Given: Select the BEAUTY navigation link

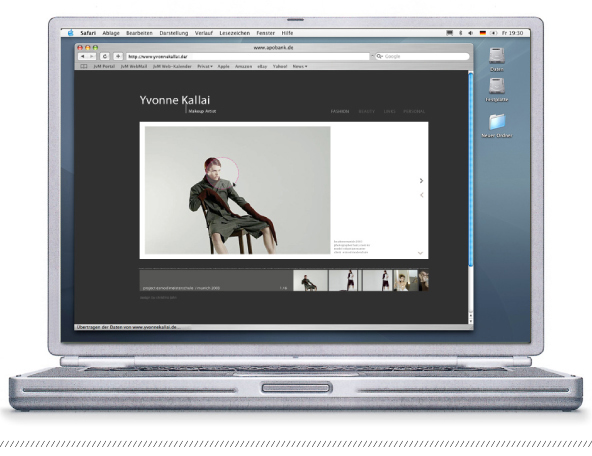Looking at the screenshot, I should (367, 111).
